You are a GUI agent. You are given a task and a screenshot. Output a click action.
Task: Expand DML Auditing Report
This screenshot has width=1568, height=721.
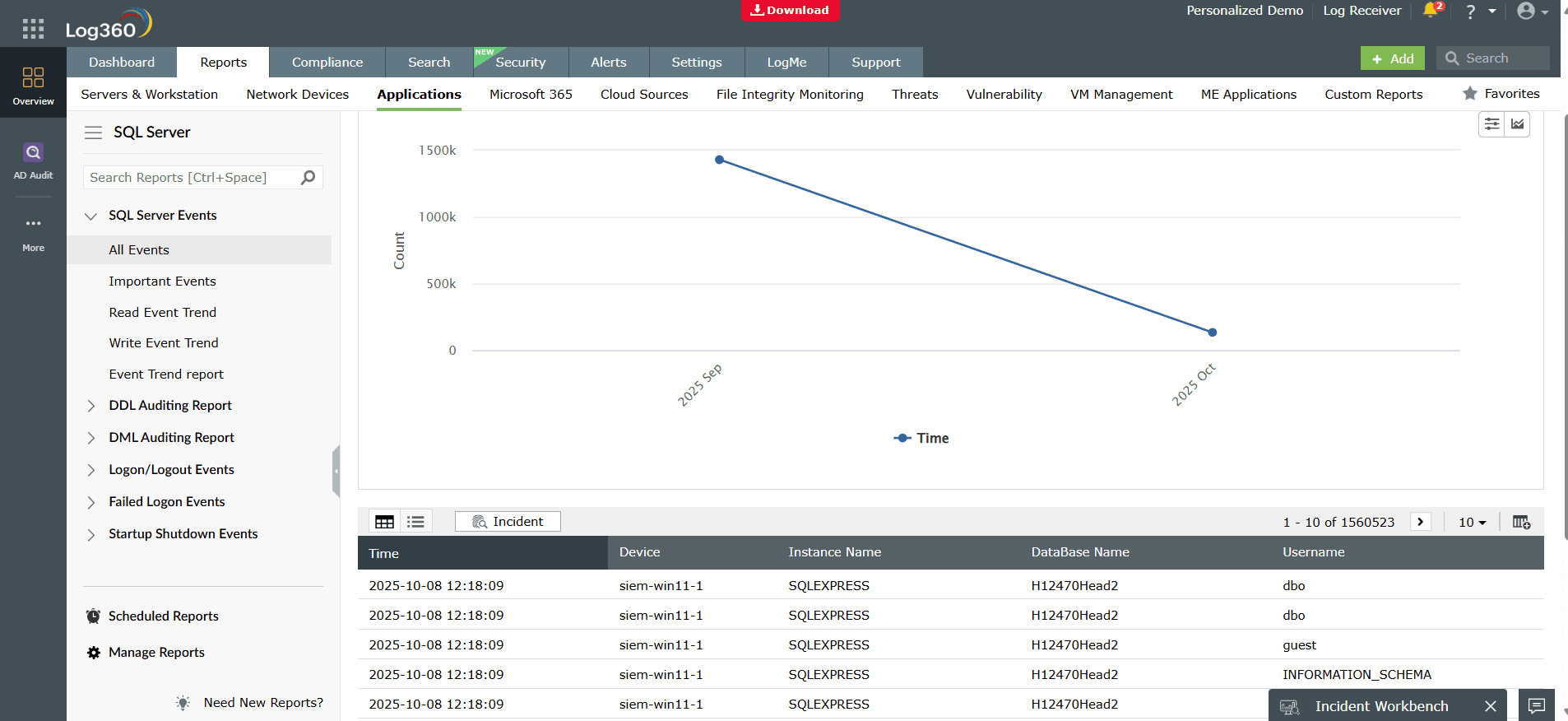pyautogui.click(x=91, y=438)
